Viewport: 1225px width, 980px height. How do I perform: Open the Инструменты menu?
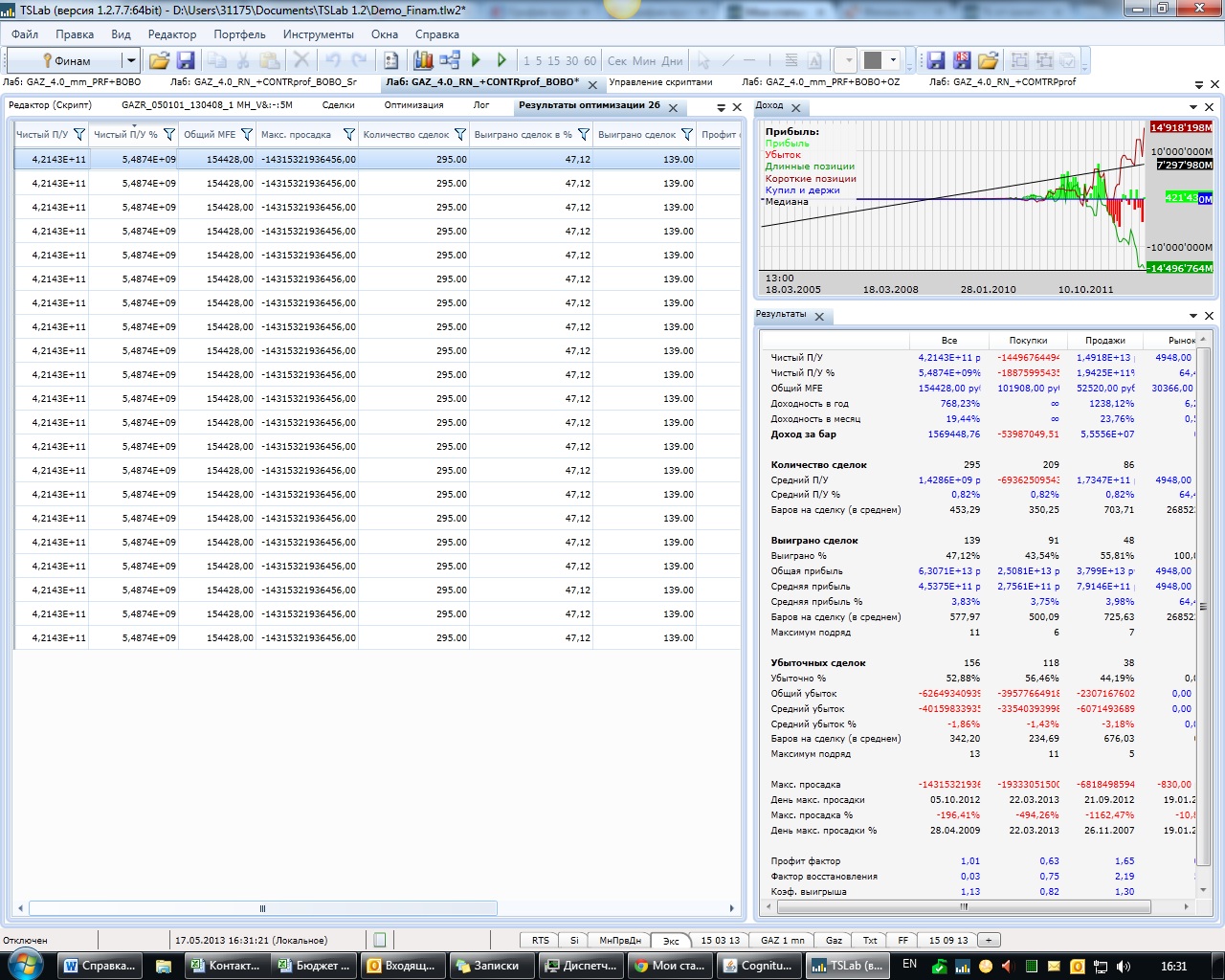click(x=318, y=34)
